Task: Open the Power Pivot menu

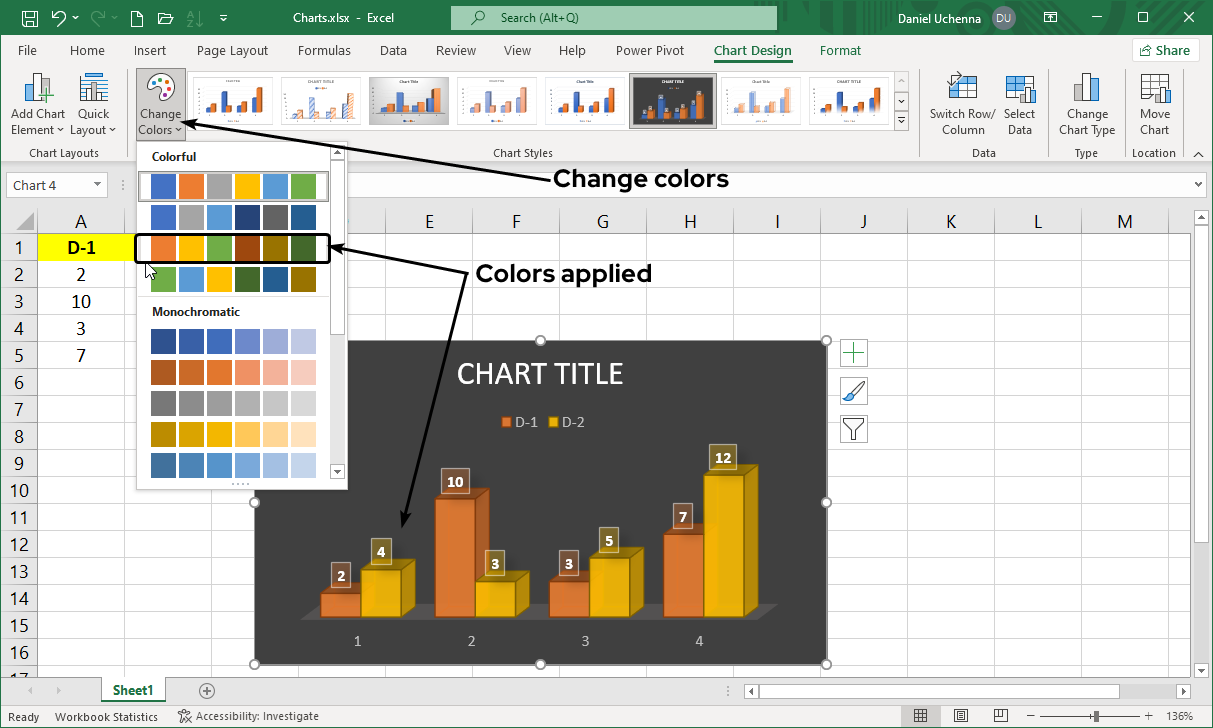Action: [x=649, y=50]
